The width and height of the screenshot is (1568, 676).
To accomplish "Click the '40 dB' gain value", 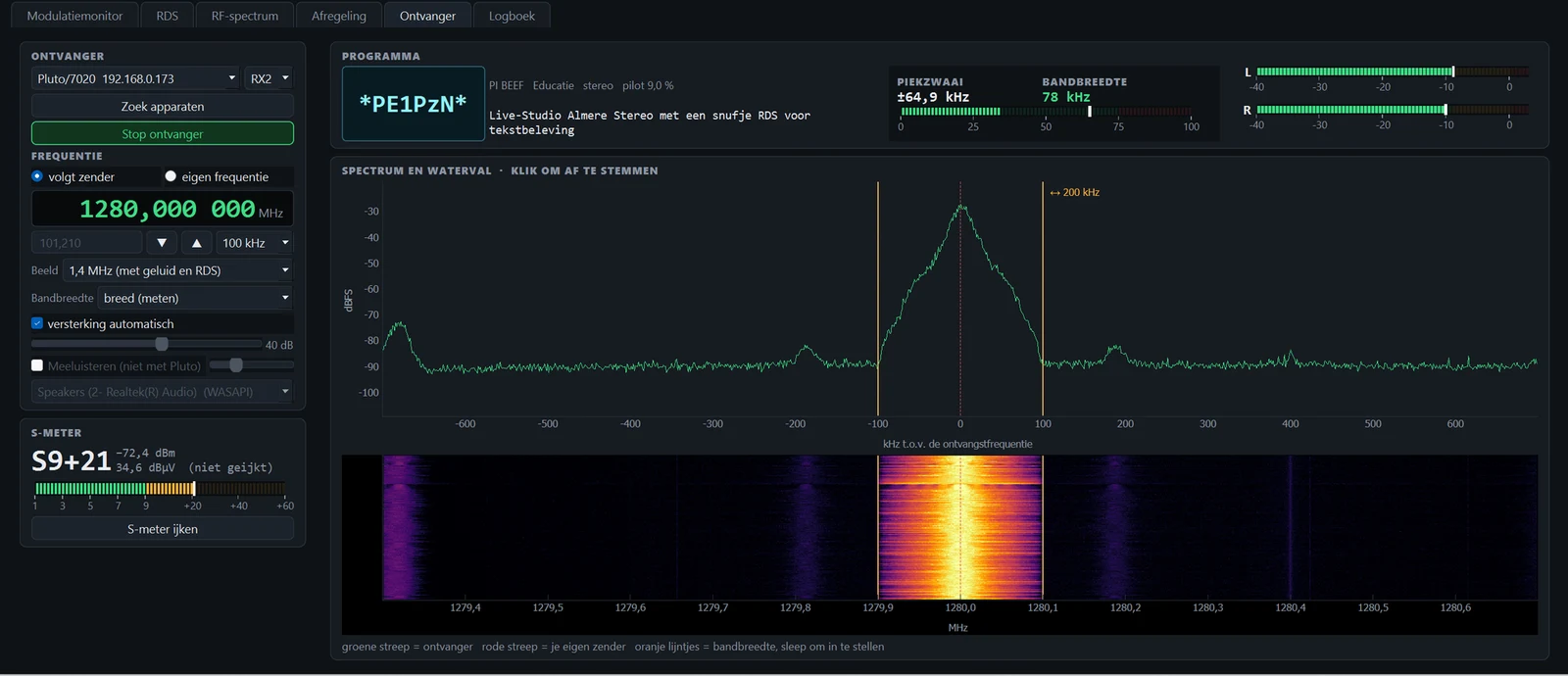I will (279, 345).
